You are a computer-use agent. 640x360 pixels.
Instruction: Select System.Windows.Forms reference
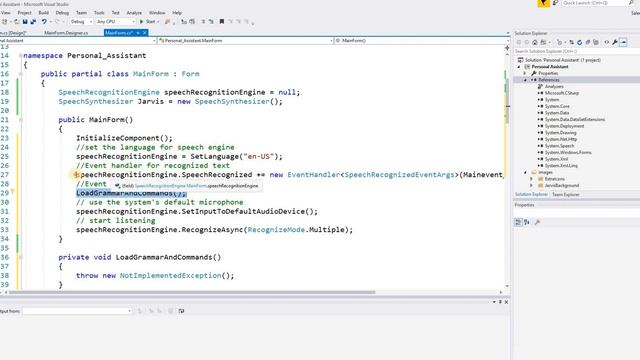pos(568,152)
